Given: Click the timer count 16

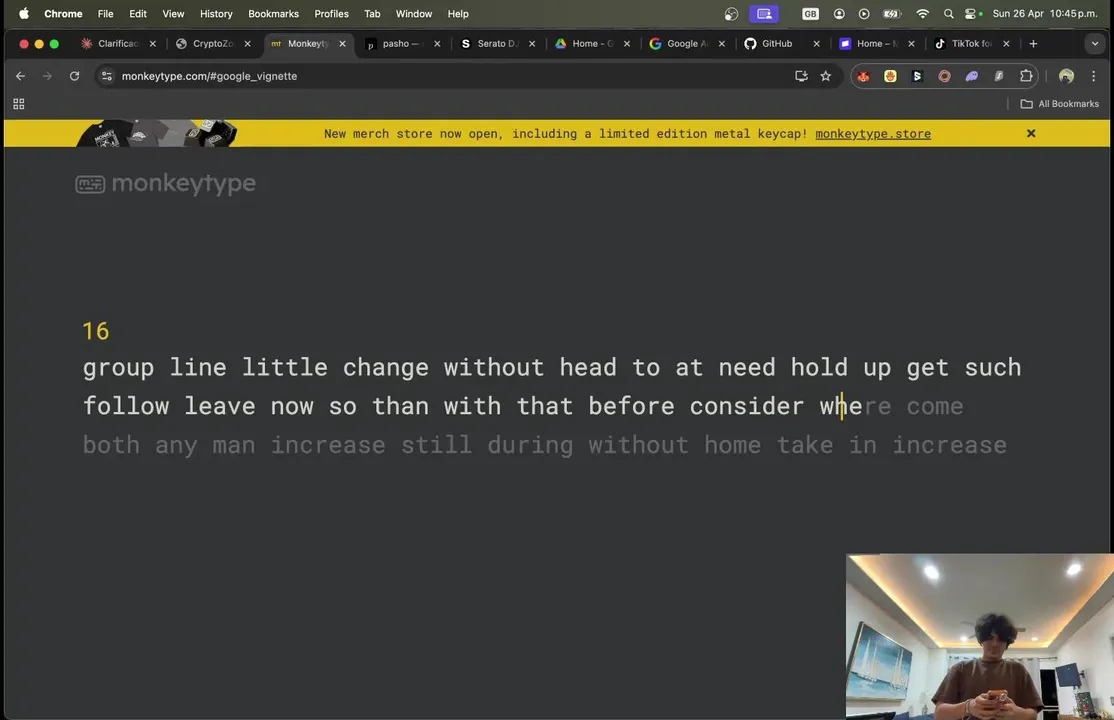Looking at the screenshot, I should coord(96,331).
